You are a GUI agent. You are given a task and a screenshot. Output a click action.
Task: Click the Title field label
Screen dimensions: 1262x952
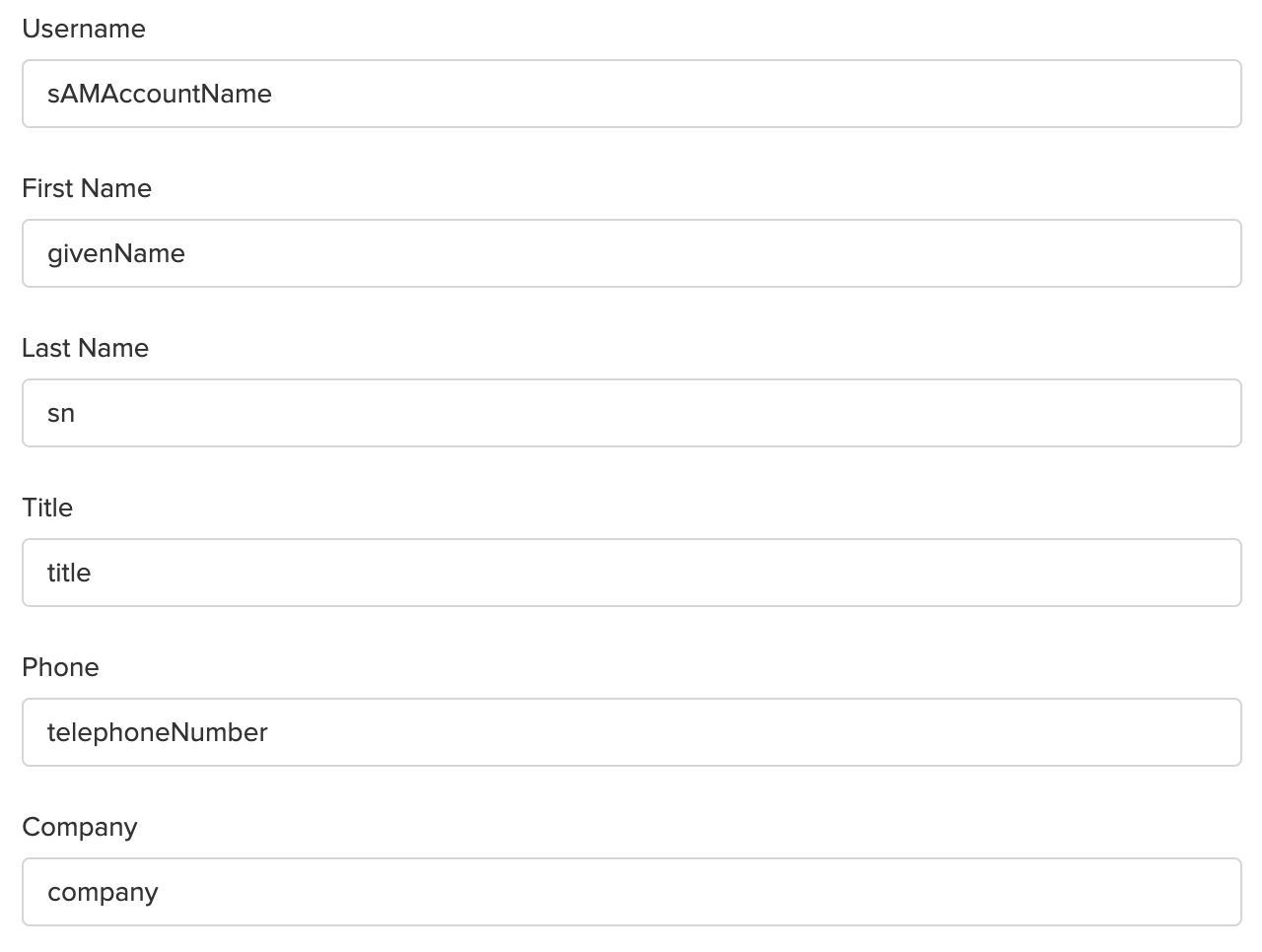47,509
